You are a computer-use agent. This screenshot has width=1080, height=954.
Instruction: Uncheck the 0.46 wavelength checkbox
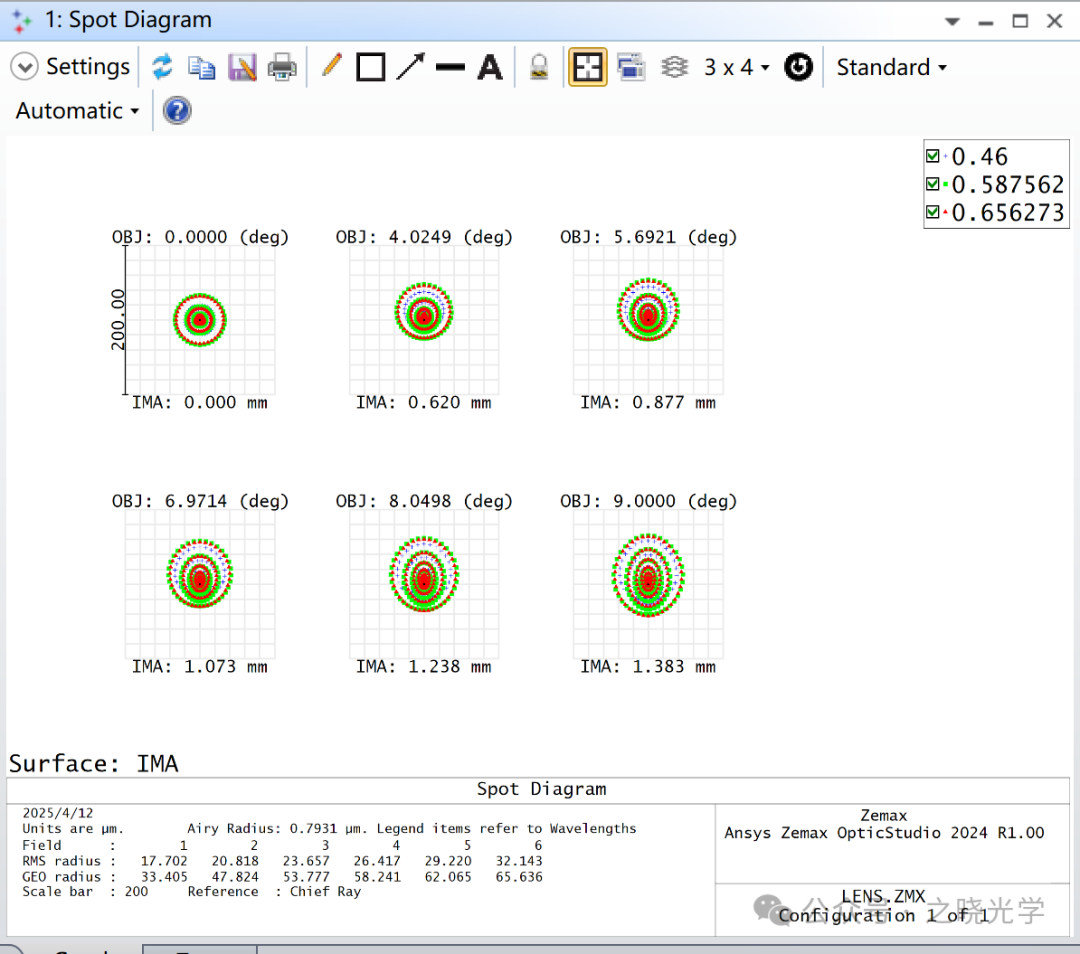(933, 157)
